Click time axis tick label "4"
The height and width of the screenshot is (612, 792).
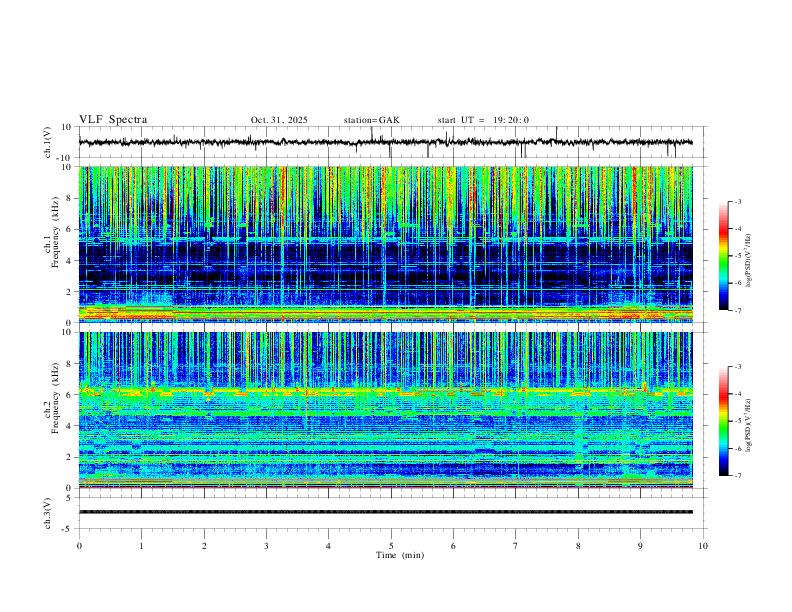coord(328,546)
